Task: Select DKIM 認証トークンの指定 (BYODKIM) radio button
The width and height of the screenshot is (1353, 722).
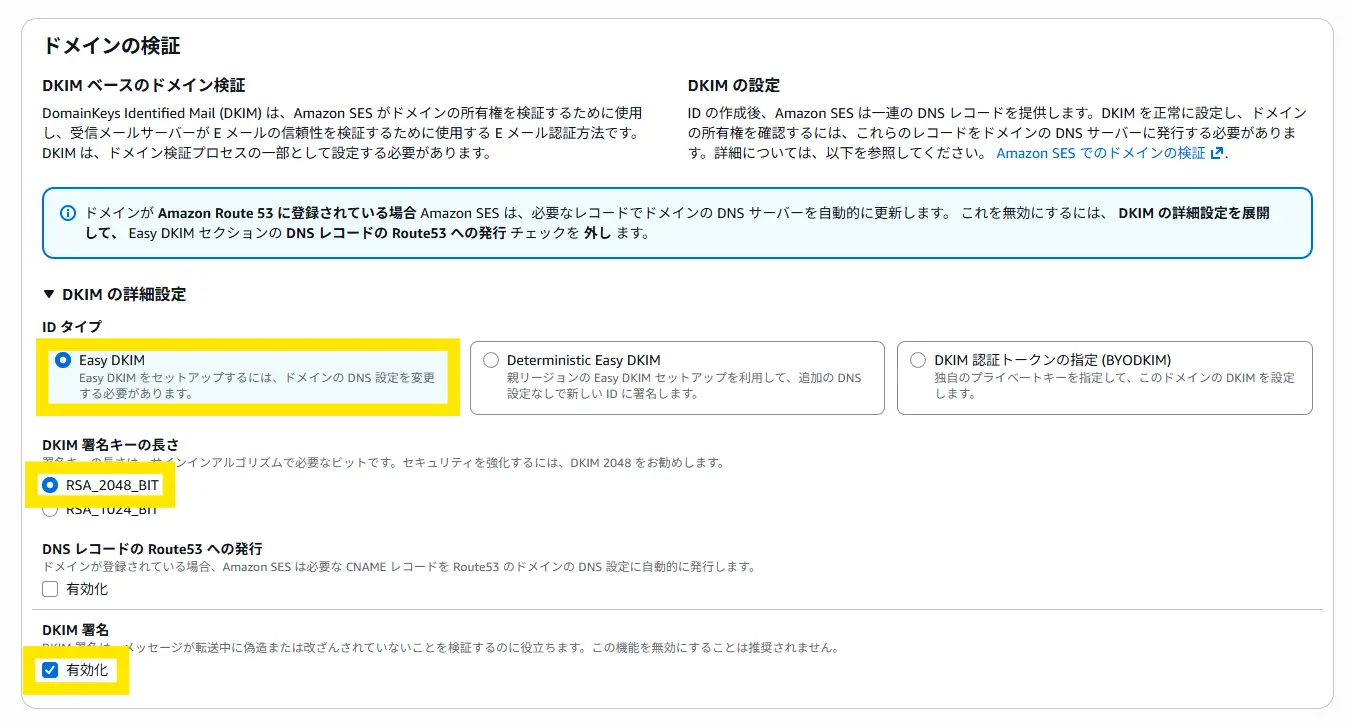Action: 918,360
